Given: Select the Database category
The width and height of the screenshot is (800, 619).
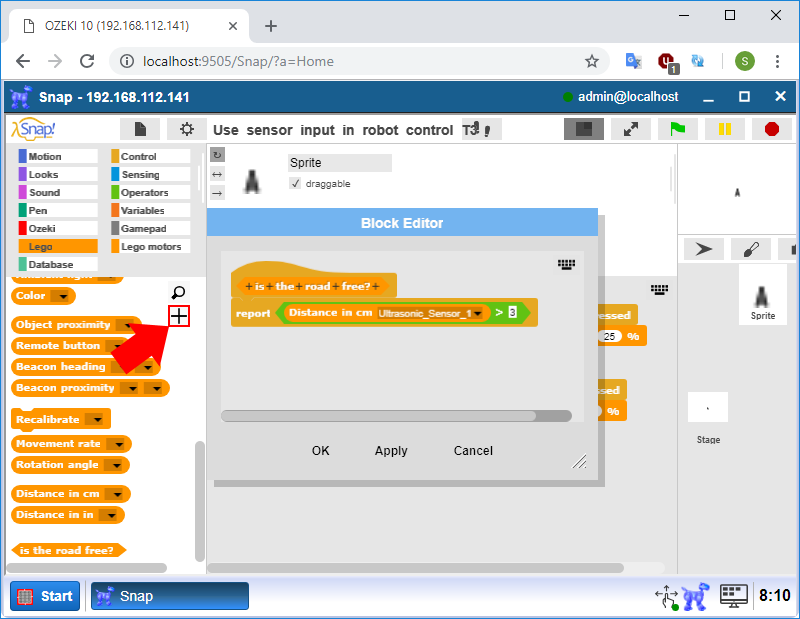Looking at the screenshot, I should [58, 264].
